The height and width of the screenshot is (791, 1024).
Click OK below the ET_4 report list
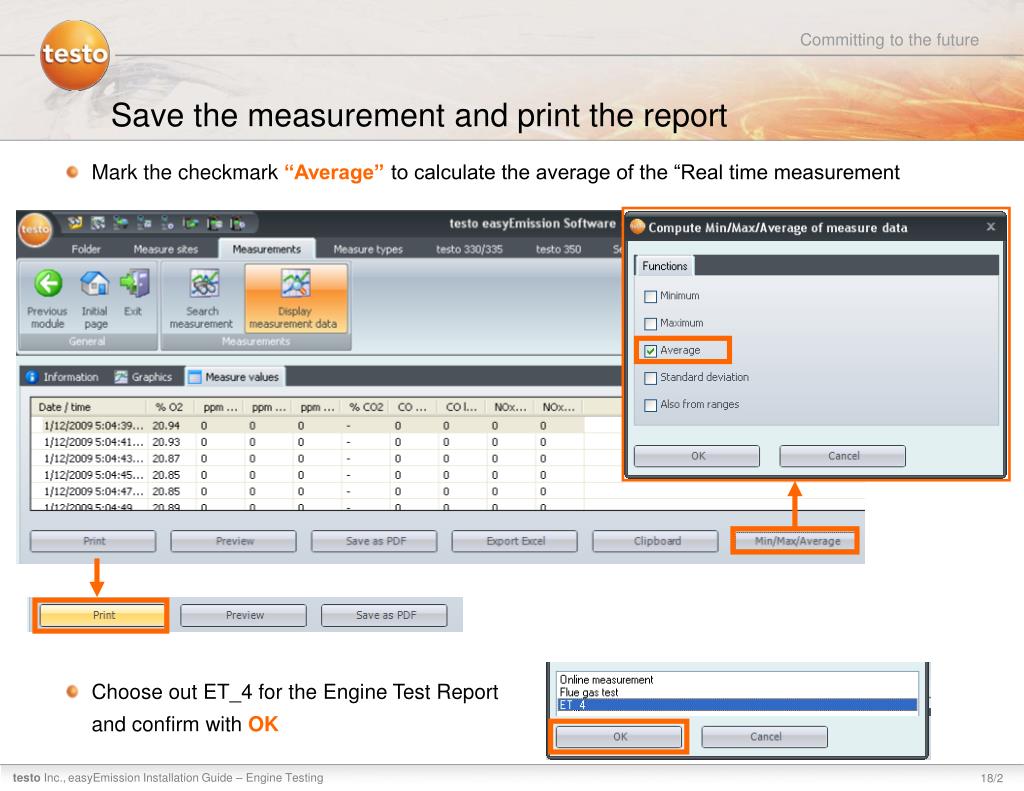[619, 737]
